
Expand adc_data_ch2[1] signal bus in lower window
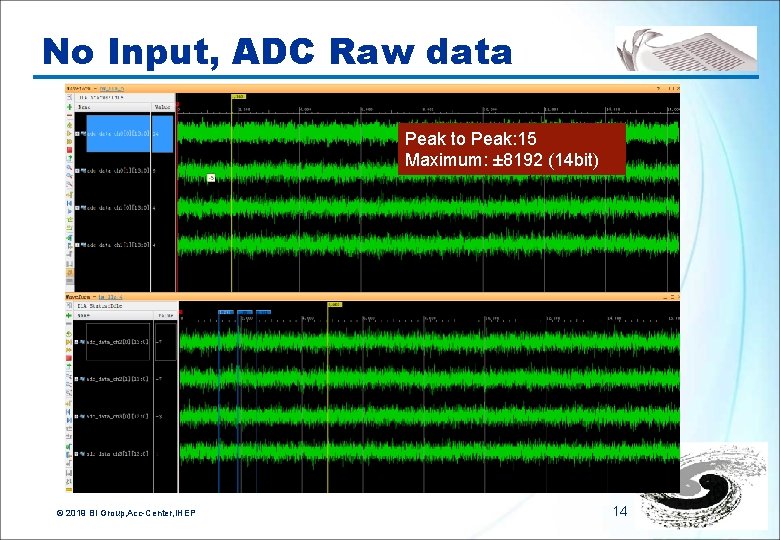point(76,379)
